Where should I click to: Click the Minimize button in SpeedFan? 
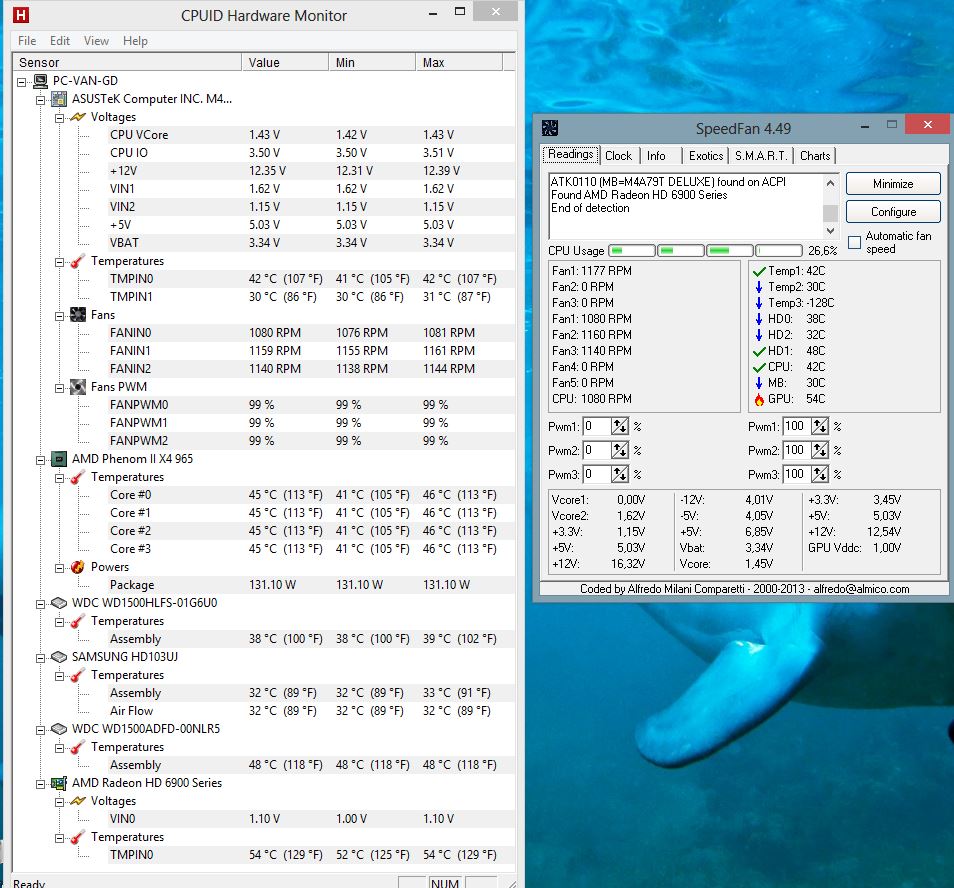tap(893, 184)
